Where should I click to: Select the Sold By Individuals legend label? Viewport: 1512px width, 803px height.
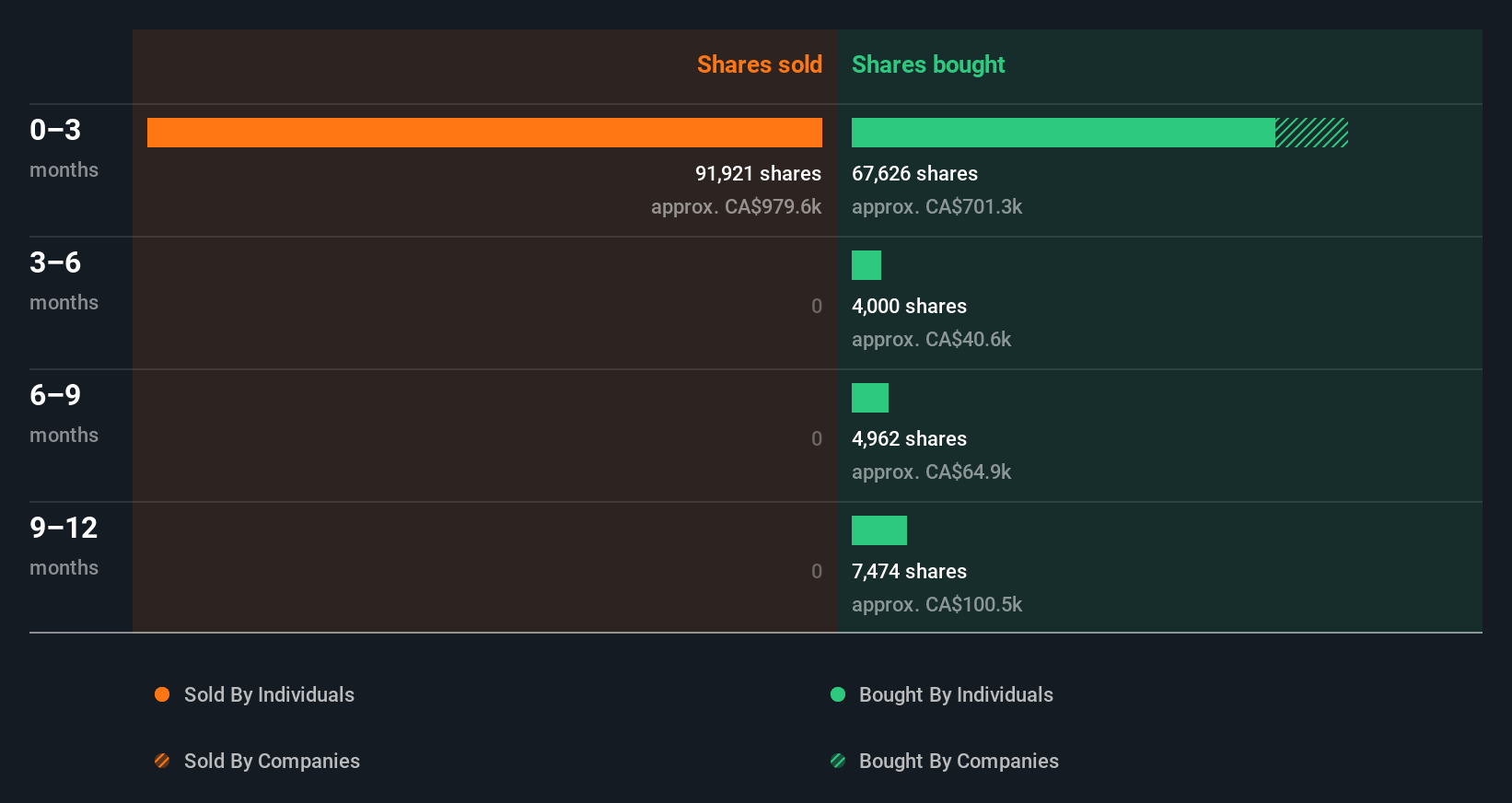pos(269,694)
